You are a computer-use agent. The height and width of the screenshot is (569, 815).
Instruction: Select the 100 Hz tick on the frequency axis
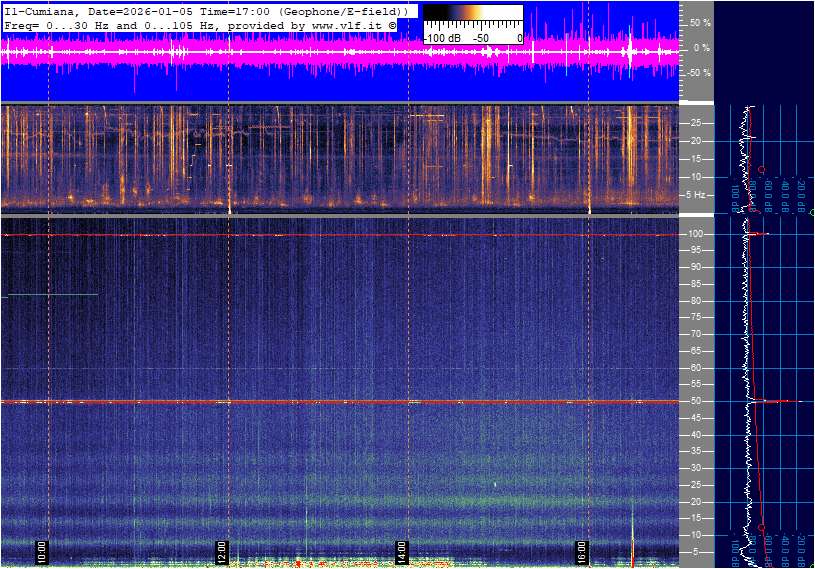tap(695, 234)
